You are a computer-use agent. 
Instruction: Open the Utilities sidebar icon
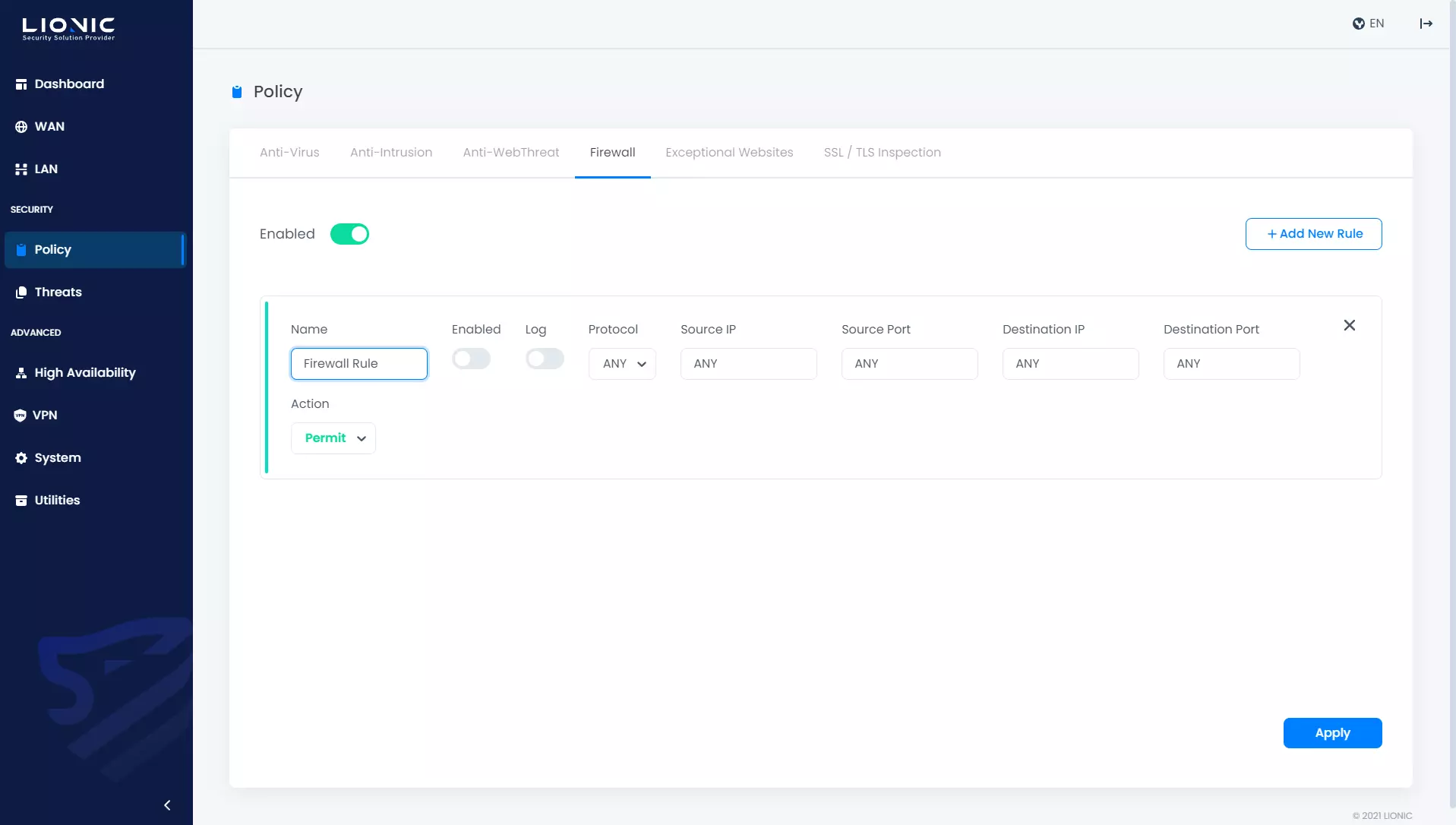21,501
